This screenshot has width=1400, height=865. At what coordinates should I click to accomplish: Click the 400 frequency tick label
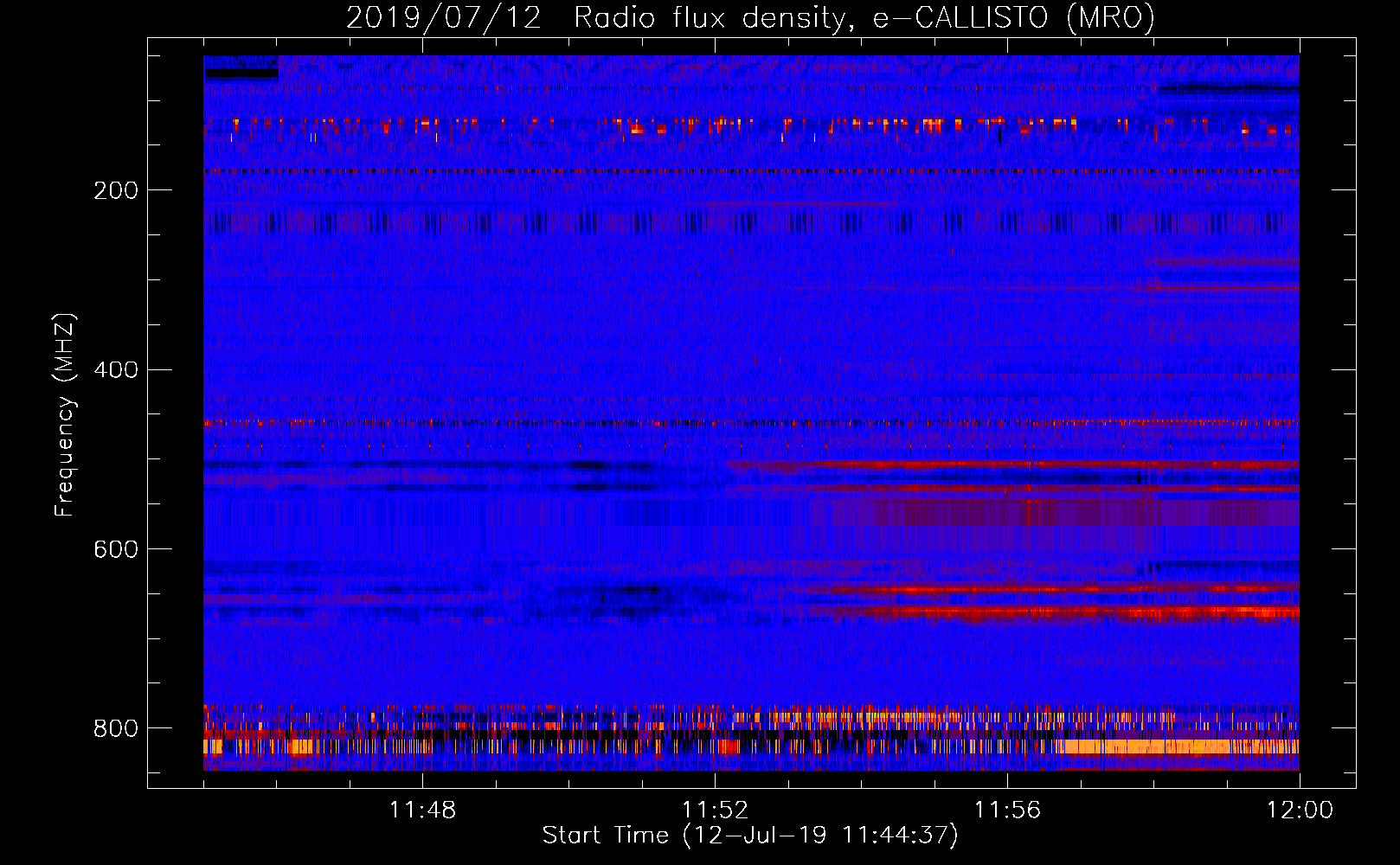click(116, 370)
